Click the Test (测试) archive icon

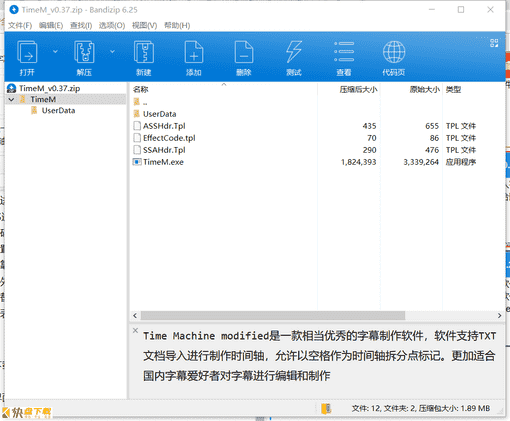tap(294, 53)
